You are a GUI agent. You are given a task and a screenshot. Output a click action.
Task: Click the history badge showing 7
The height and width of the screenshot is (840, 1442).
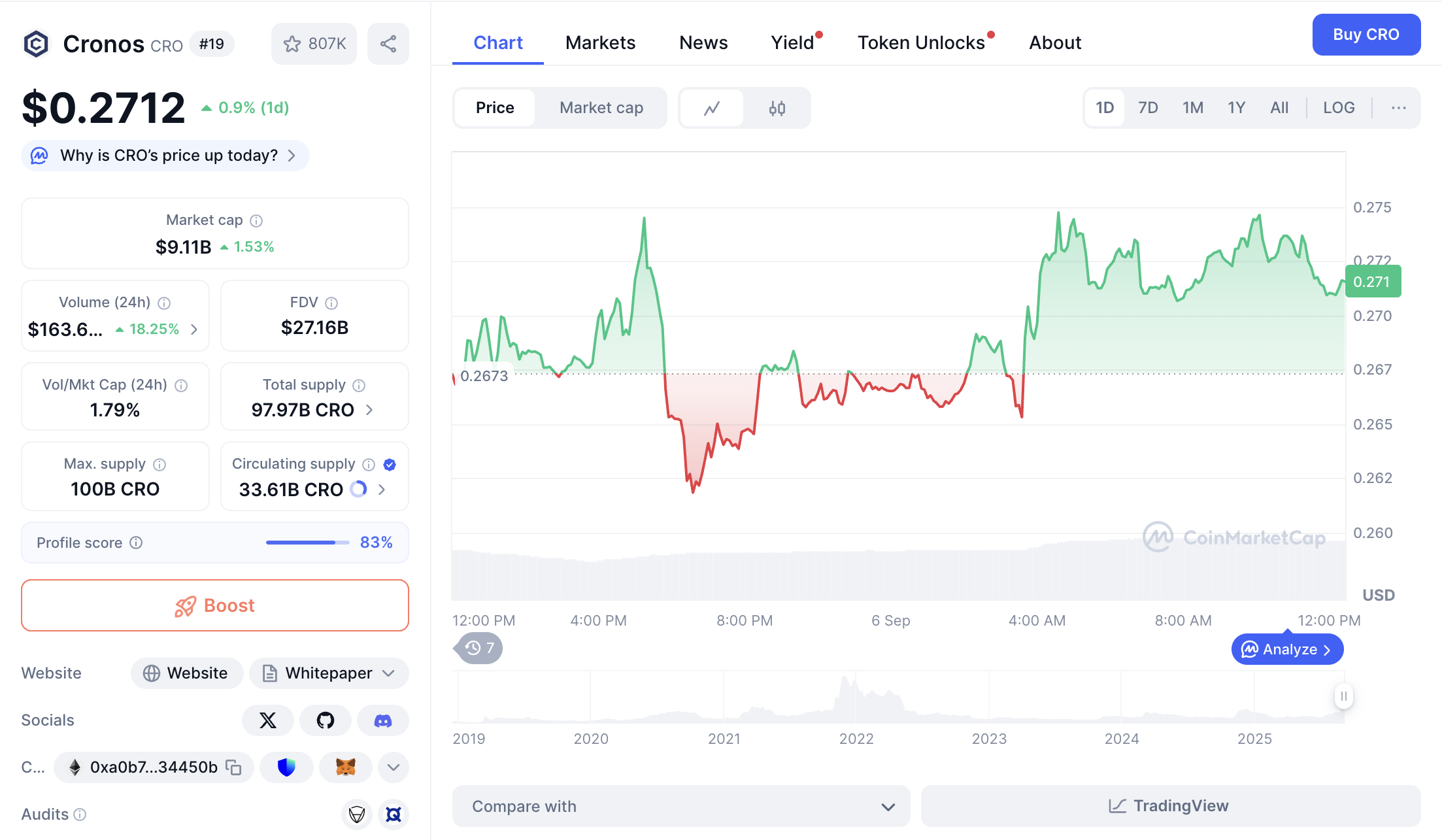(x=480, y=648)
